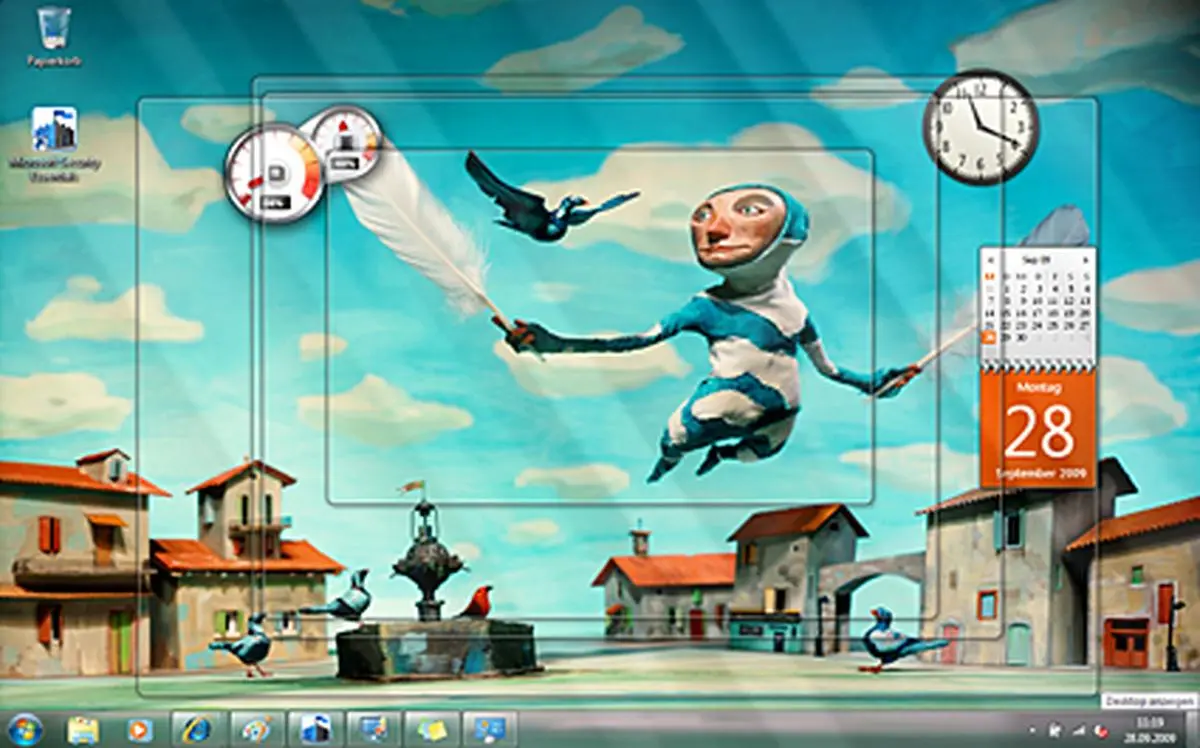
Task: Open Microsoft Security Essentials taskbar button
Action: click(316, 729)
